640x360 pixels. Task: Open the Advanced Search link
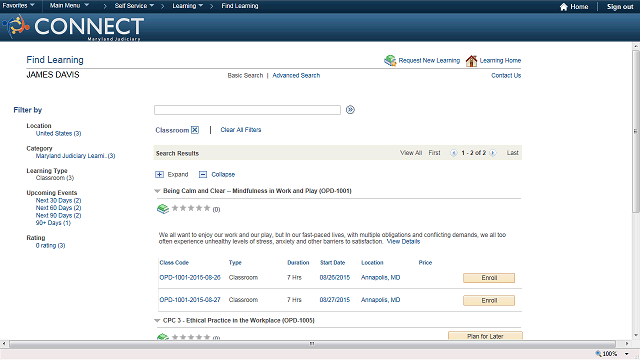point(296,76)
